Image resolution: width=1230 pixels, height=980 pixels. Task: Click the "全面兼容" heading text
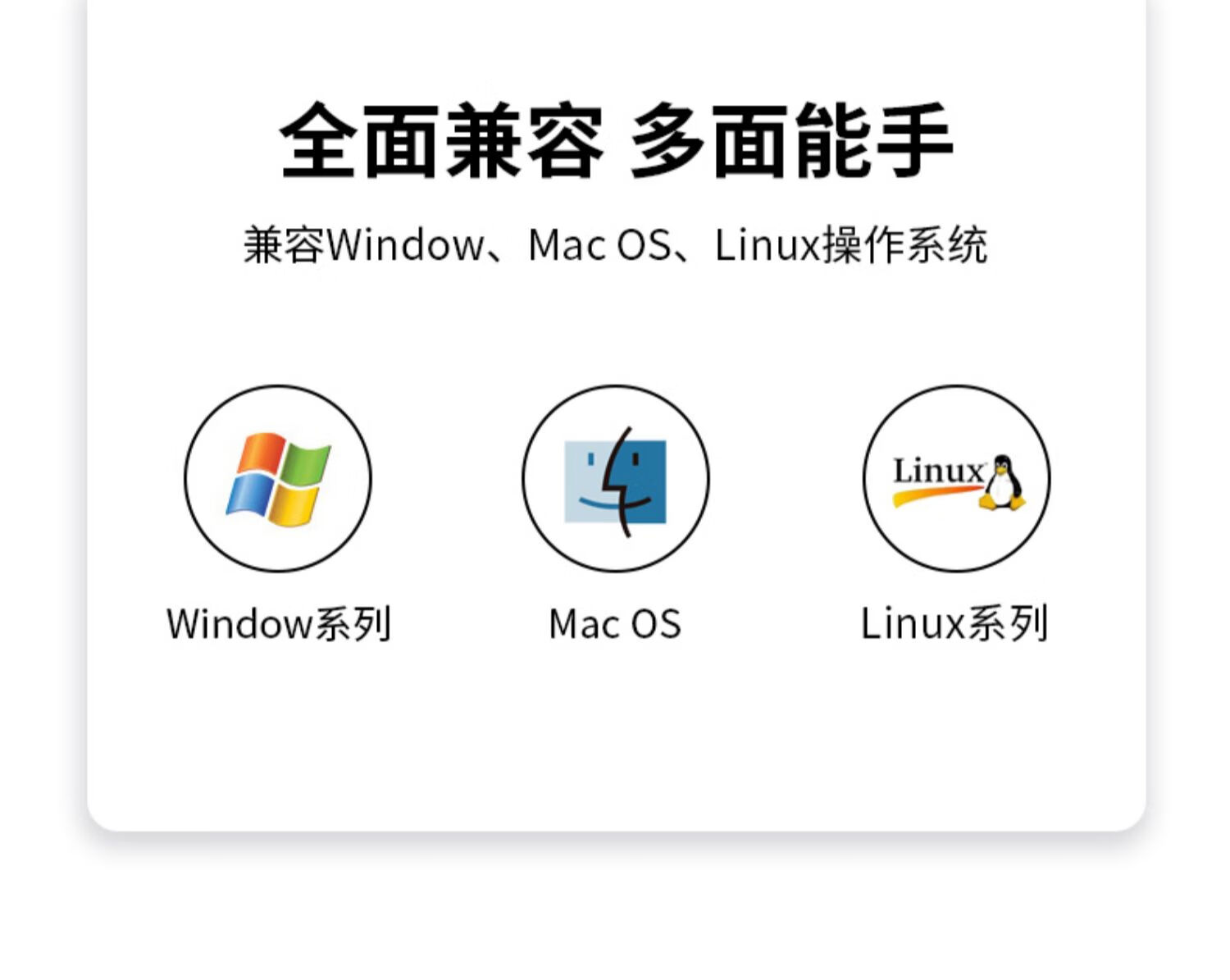point(442,141)
